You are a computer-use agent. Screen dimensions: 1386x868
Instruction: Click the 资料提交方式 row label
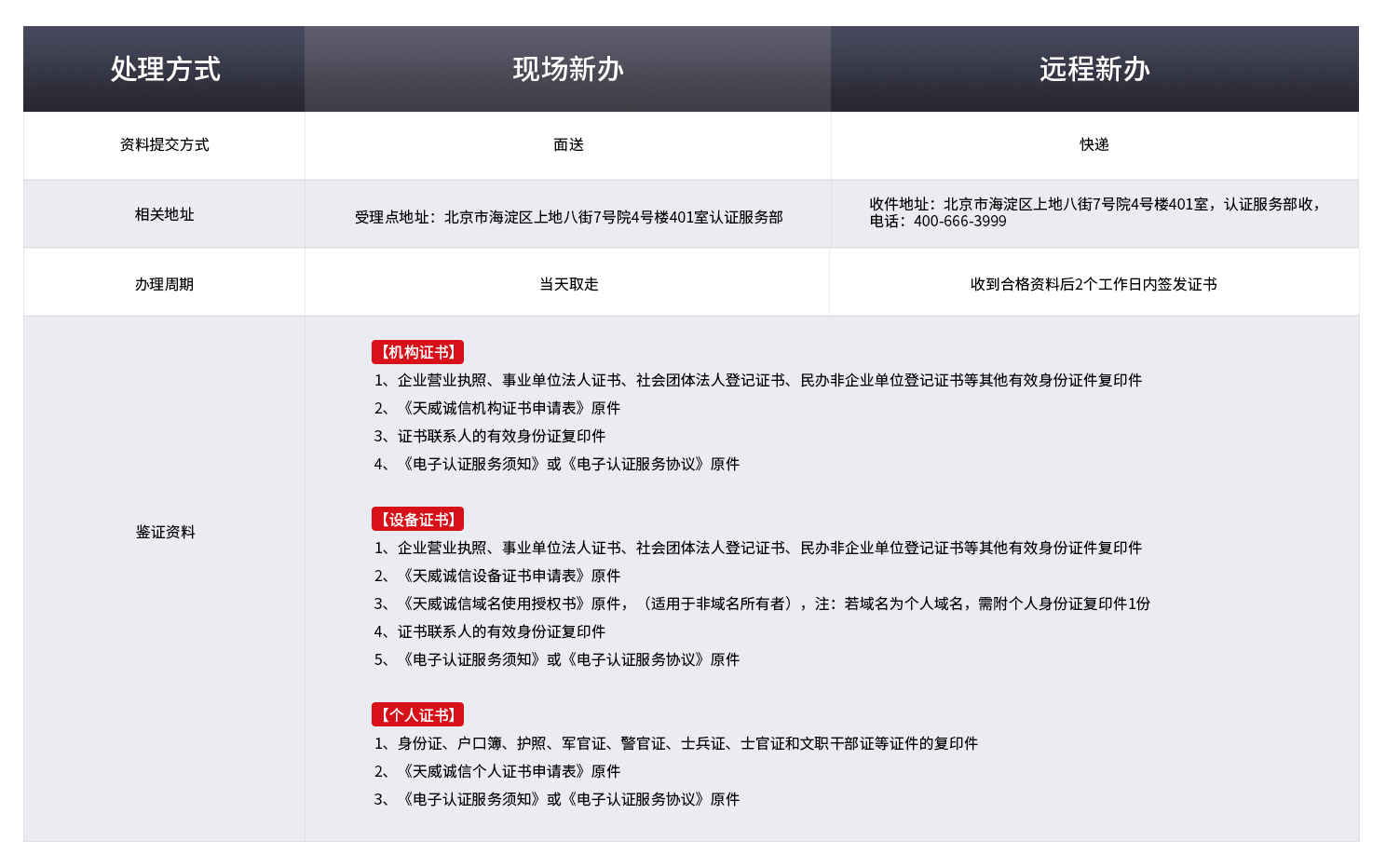coord(165,144)
